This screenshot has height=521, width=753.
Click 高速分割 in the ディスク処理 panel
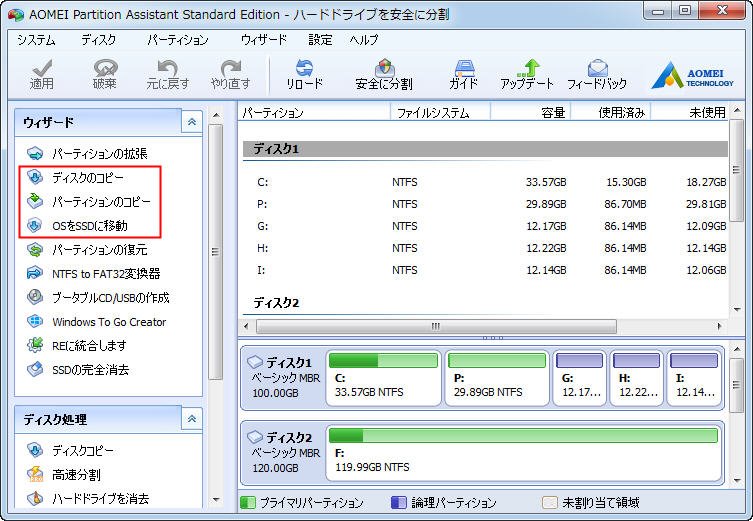(64, 474)
